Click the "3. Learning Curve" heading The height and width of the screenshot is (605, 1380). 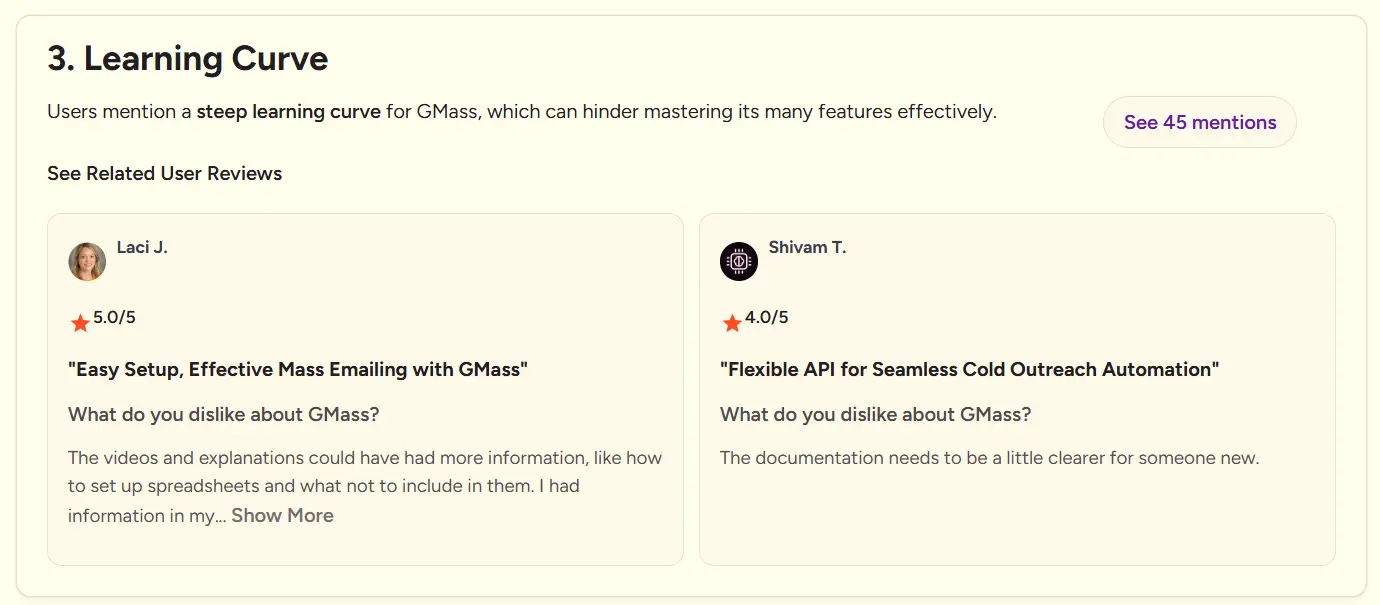pyautogui.click(x=188, y=59)
